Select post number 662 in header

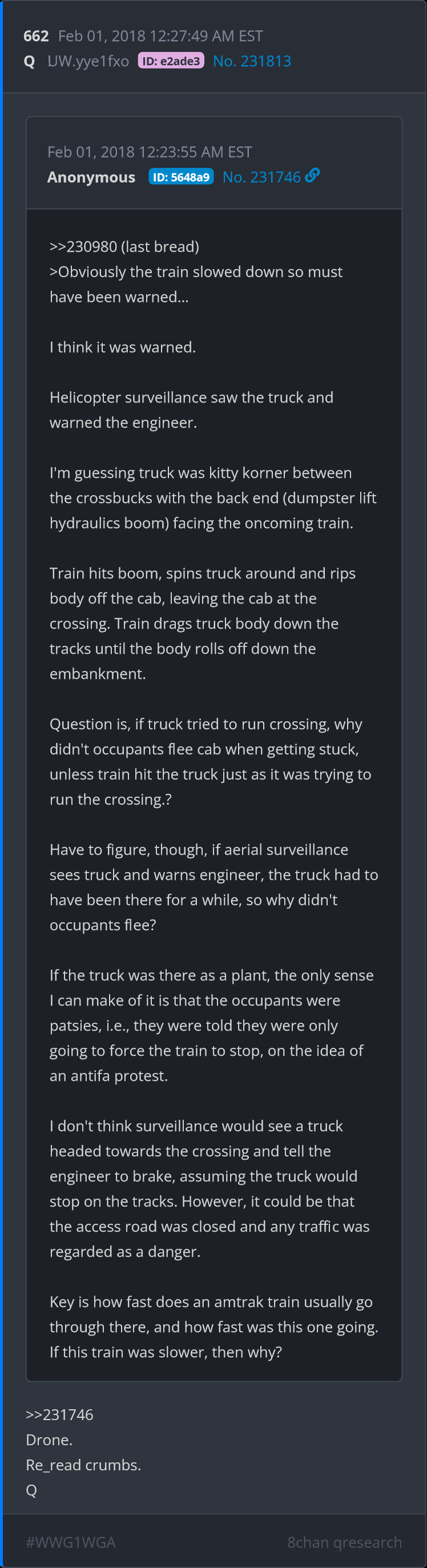[36, 37]
